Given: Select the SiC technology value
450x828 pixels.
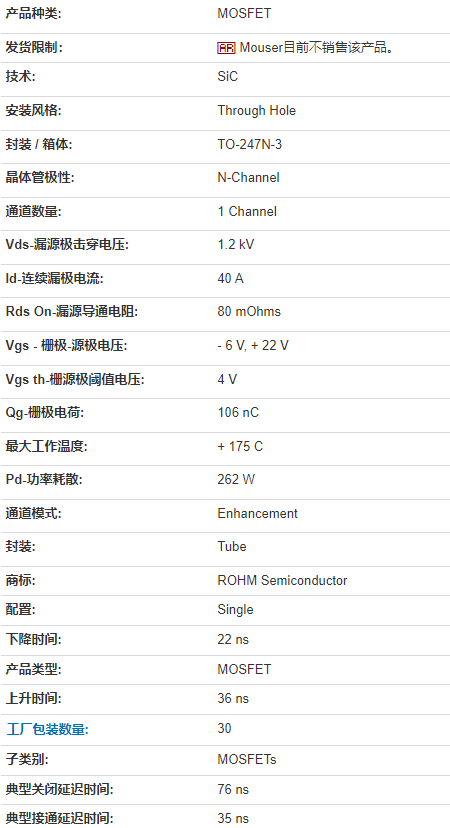Looking at the screenshot, I should 228,77.
